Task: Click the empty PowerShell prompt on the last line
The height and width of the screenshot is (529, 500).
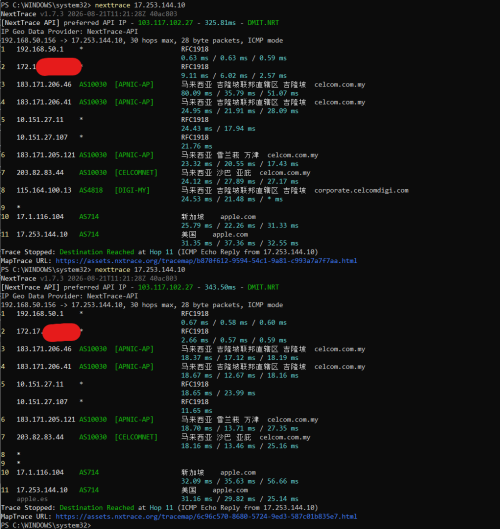Action: pyautogui.click(x=46, y=525)
